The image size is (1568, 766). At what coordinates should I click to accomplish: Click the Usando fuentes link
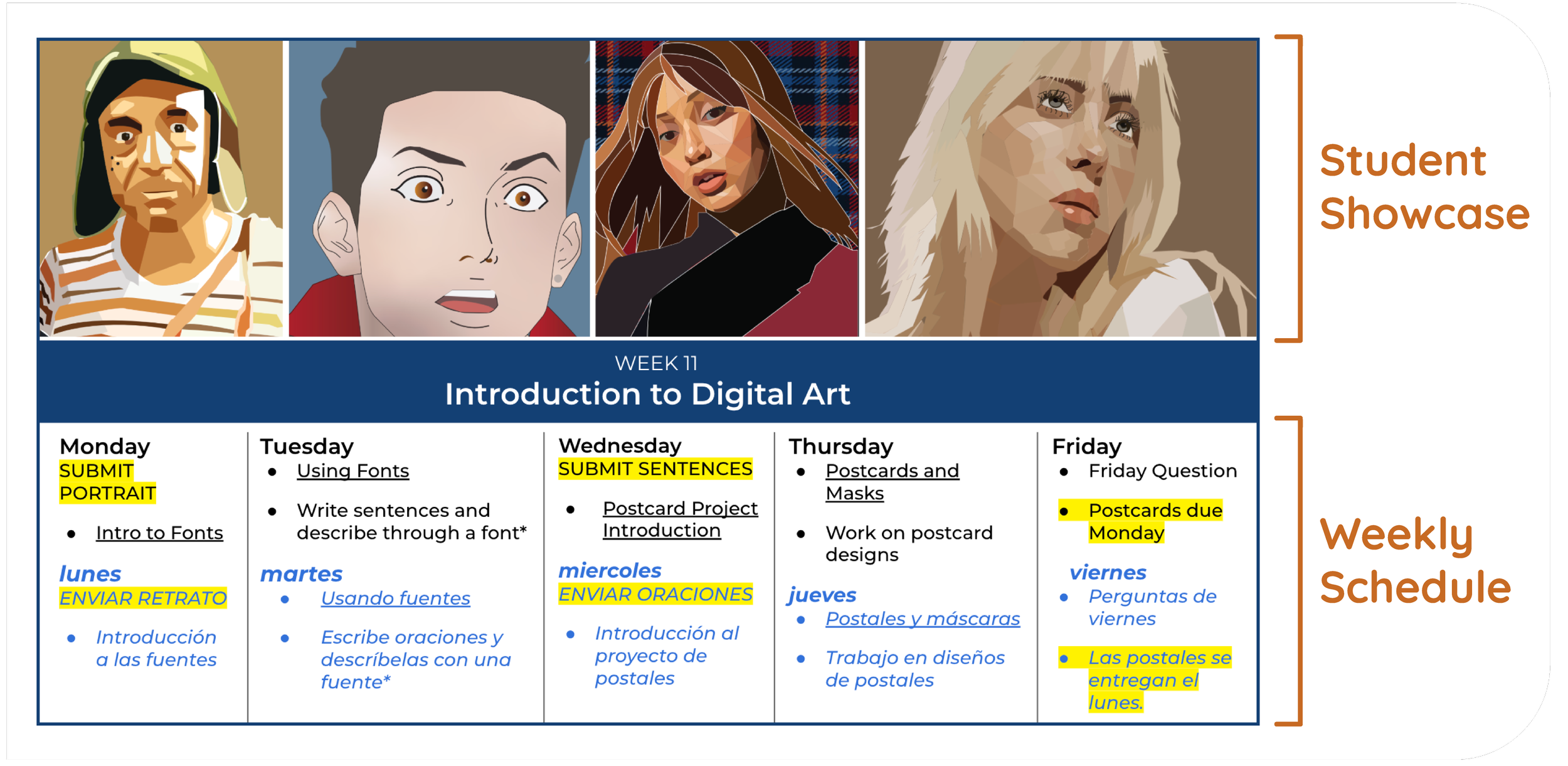tap(395, 598)
